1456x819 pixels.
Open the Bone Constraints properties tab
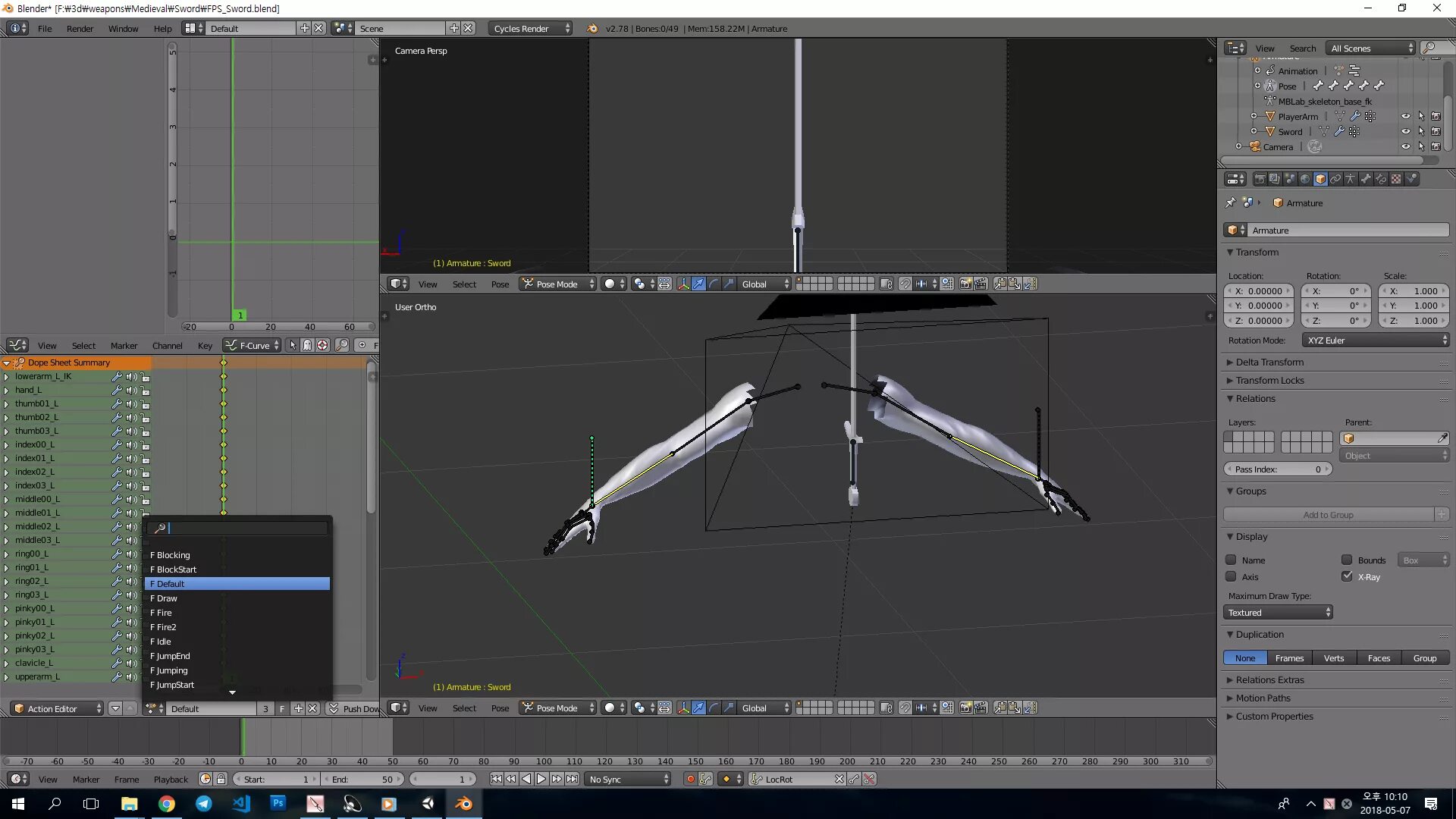(x=1381, y=179)
